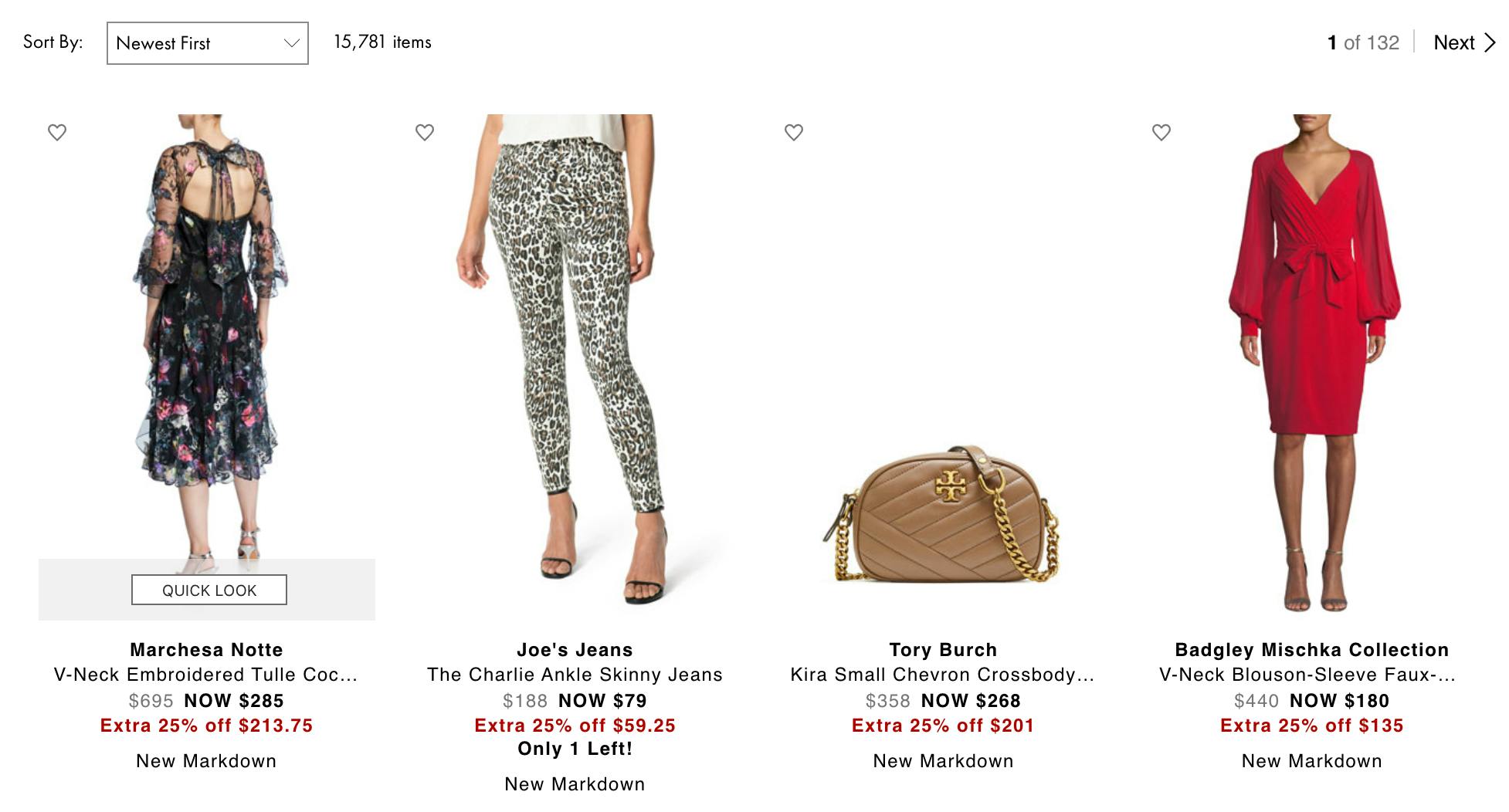The width and height of the screenshot is (1509, 812).
Task: Open Marchesa Notte brand link
Action: pyautogui.click(x=206, y=650)
